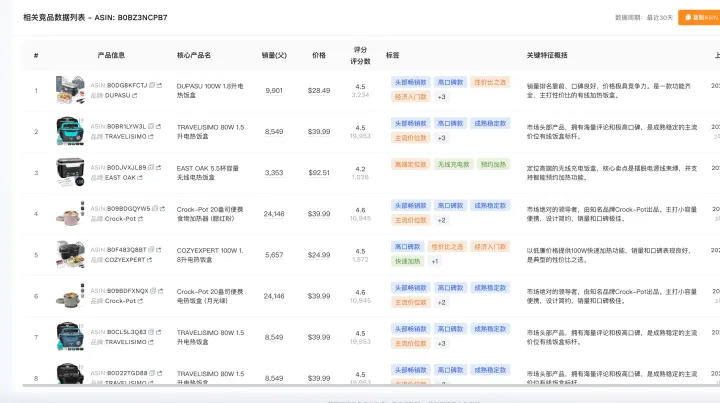Click the $92.51 price cell
Viewport: 720px width, 403px height.
tap(319, 173)
